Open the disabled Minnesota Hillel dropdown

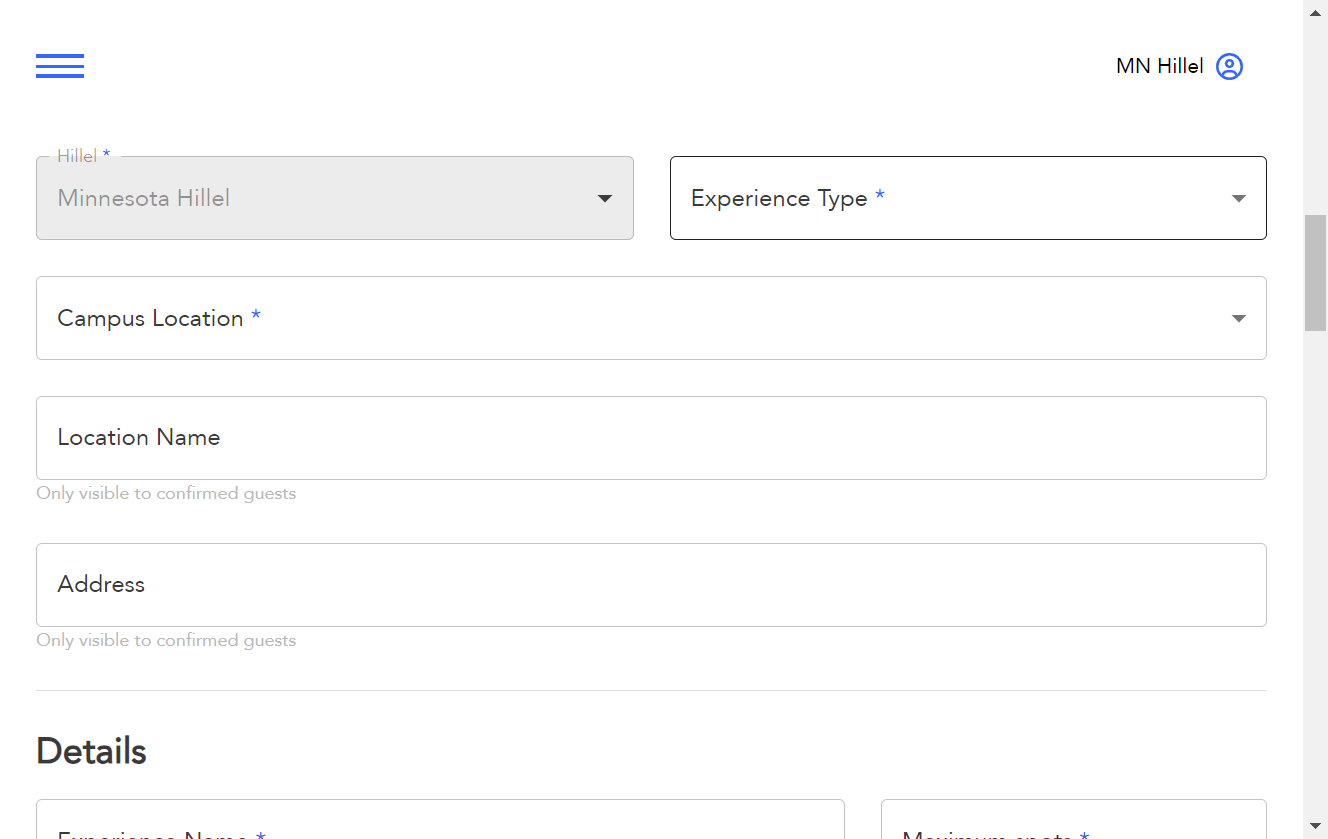click(x=335, y=198)
